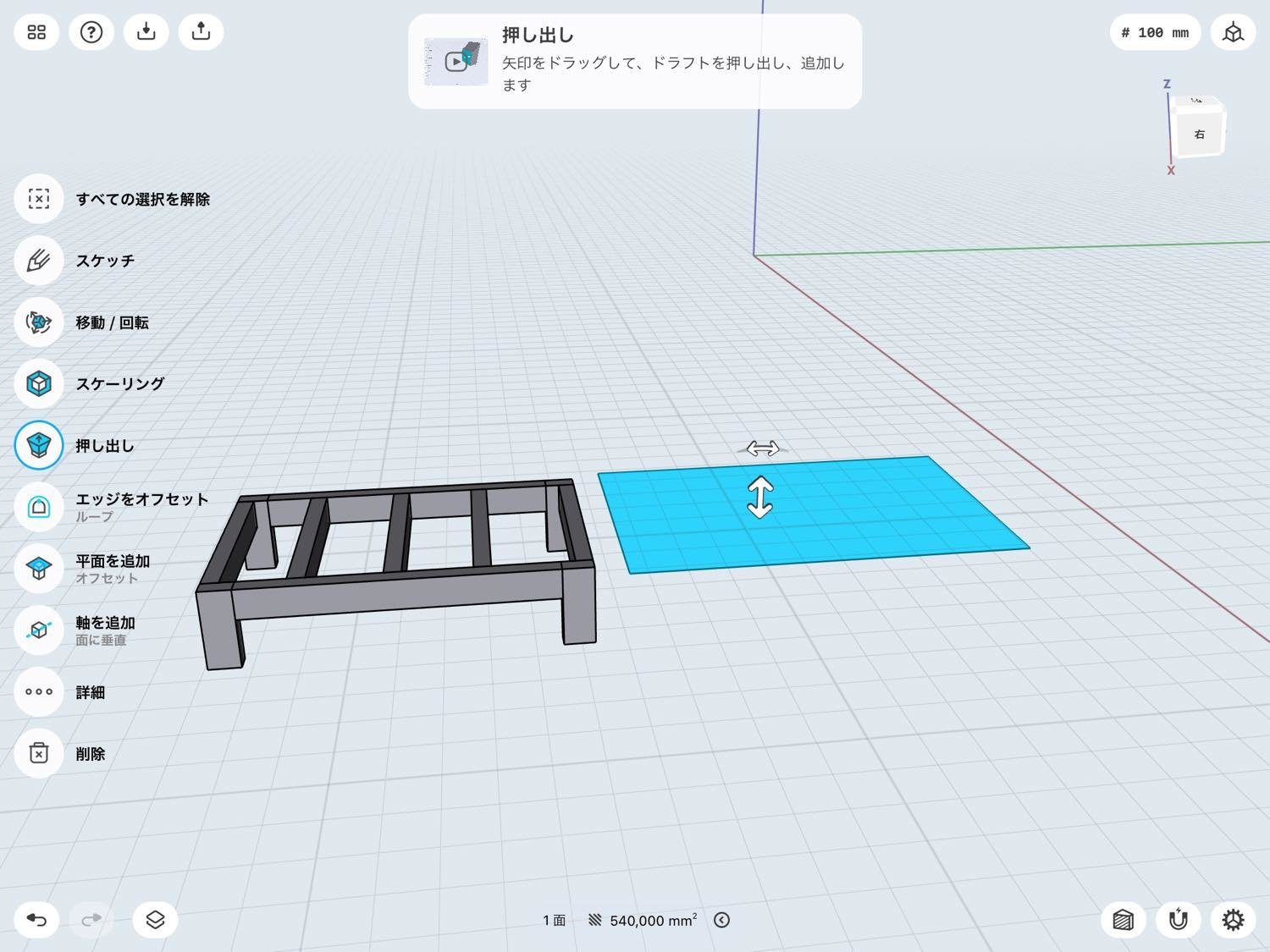The image size is (1270, 952).
Task: Click the redo arrow button
Action: point(91,920)
